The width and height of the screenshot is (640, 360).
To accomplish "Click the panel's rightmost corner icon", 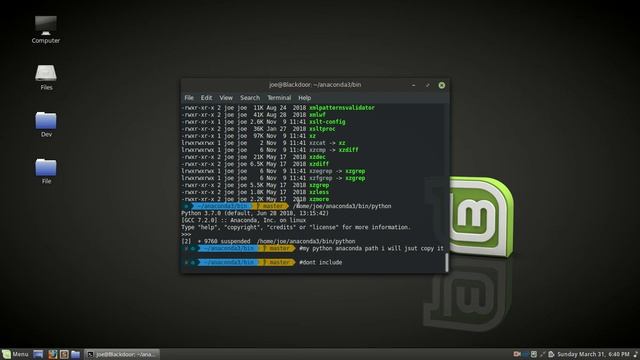I will coord(636,354).
